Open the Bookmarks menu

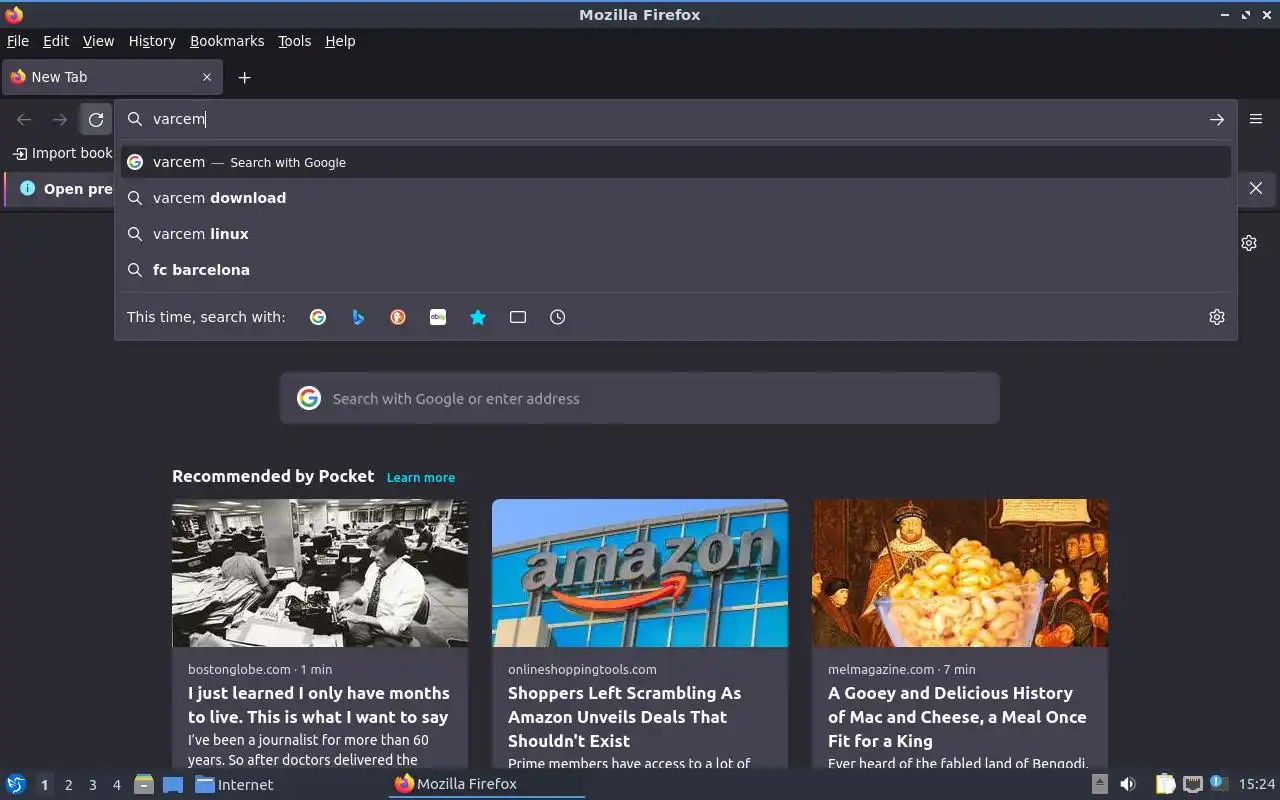coord(227,41)
